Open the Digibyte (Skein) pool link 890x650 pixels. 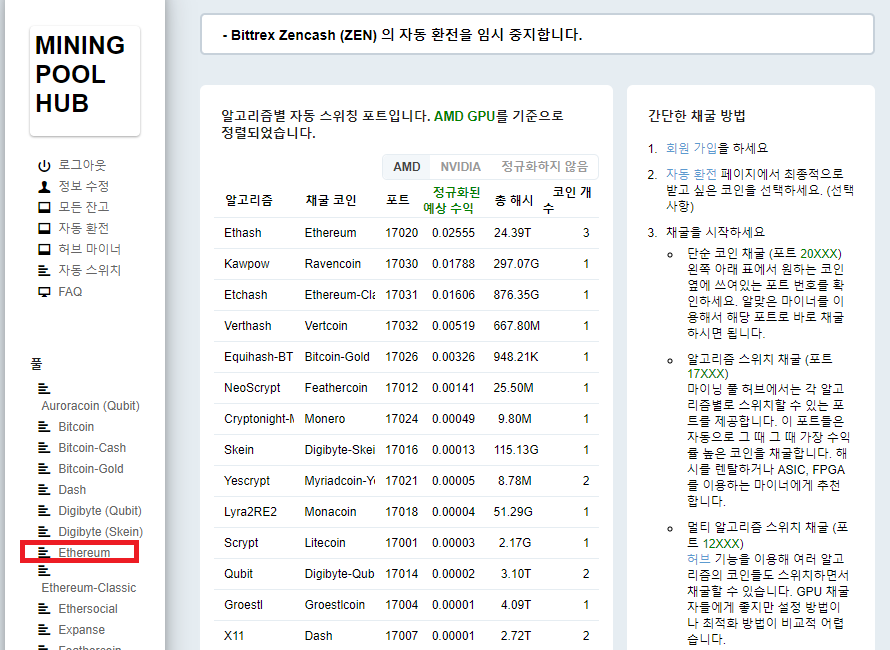point(100,532)
